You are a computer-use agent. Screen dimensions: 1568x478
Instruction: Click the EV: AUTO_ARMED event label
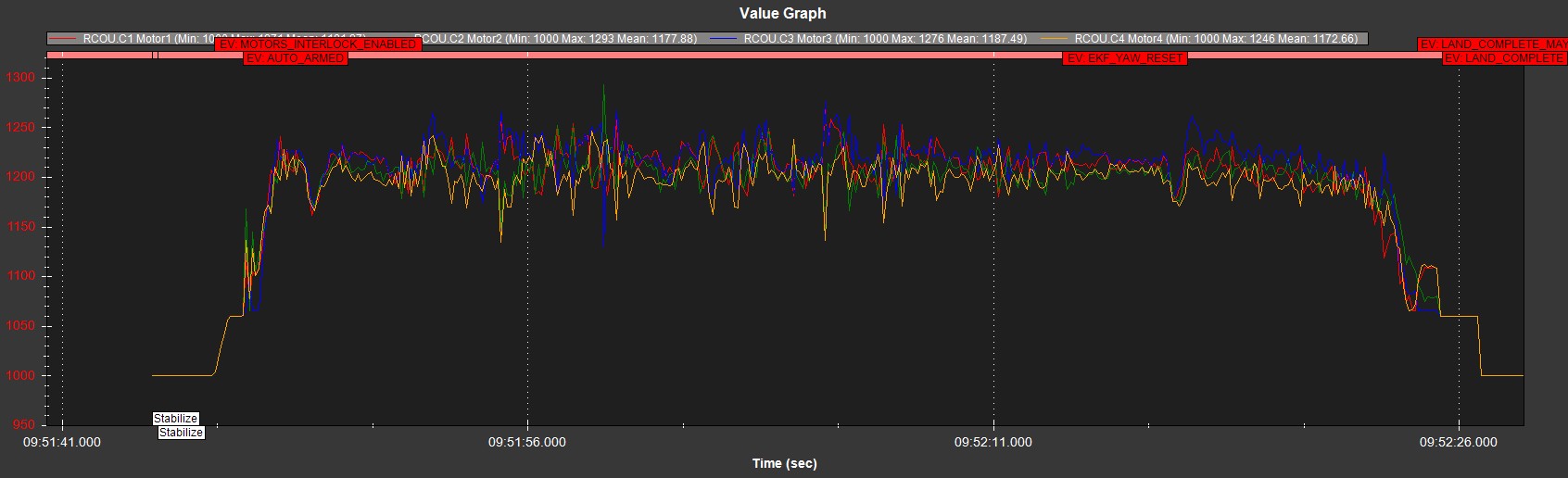pyautogui.click(x=295, y=58)
